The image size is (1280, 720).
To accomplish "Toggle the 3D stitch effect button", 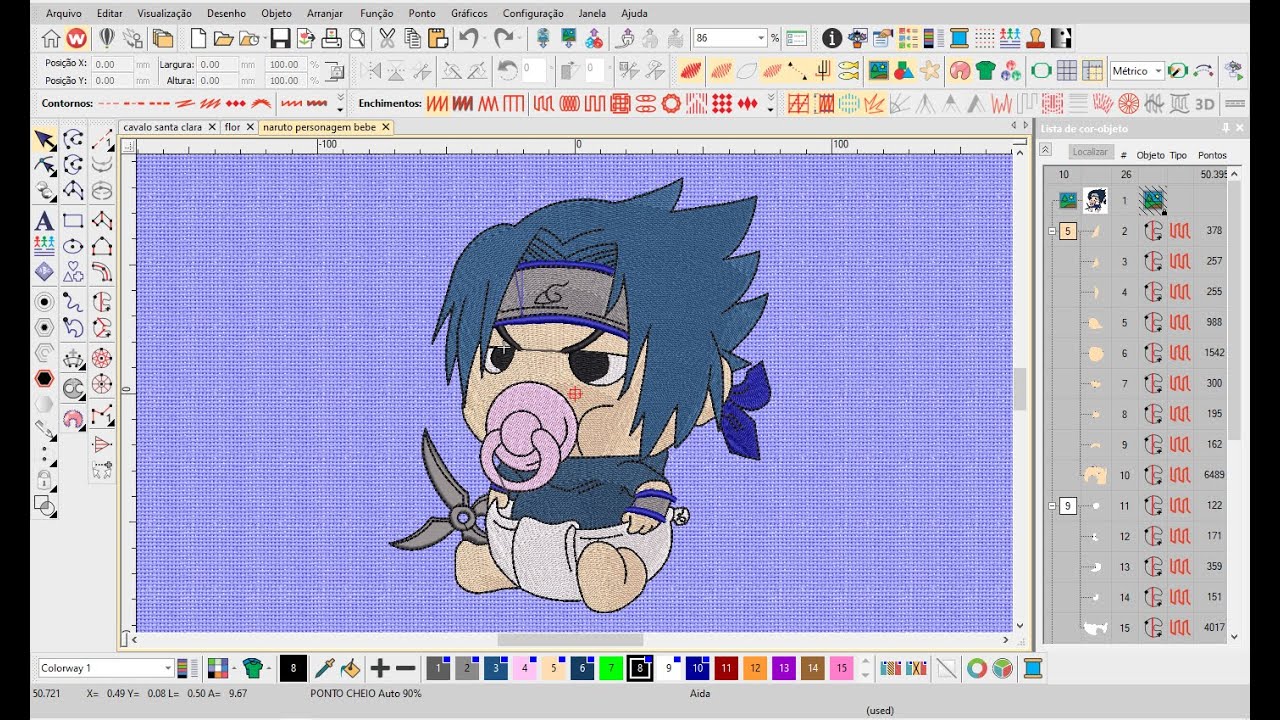I will pyautogui.click(x=1204, y=103).
